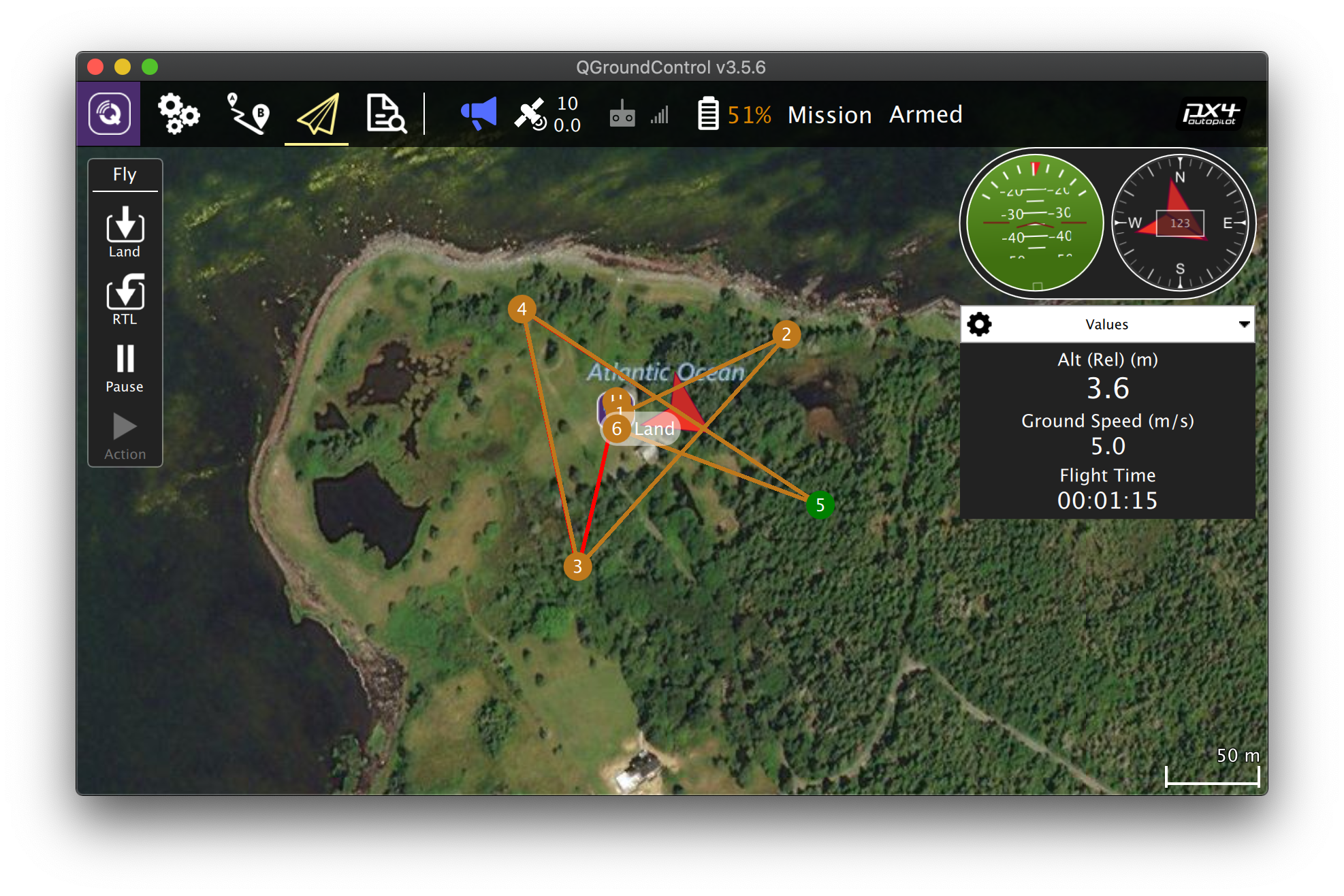
Task: Click the Ground Speed value 5.0
Action: point(1108,446)
